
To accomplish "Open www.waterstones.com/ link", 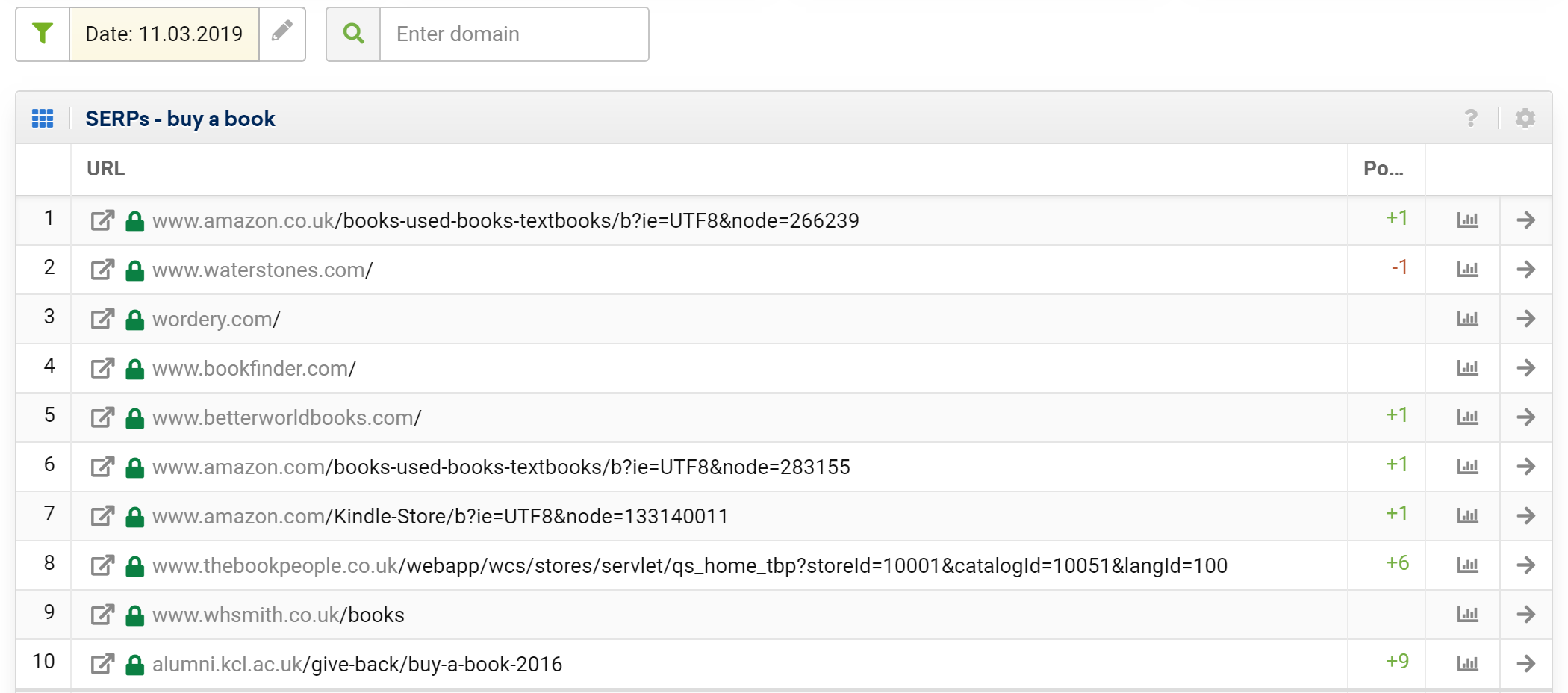I will tap(263, 270).
